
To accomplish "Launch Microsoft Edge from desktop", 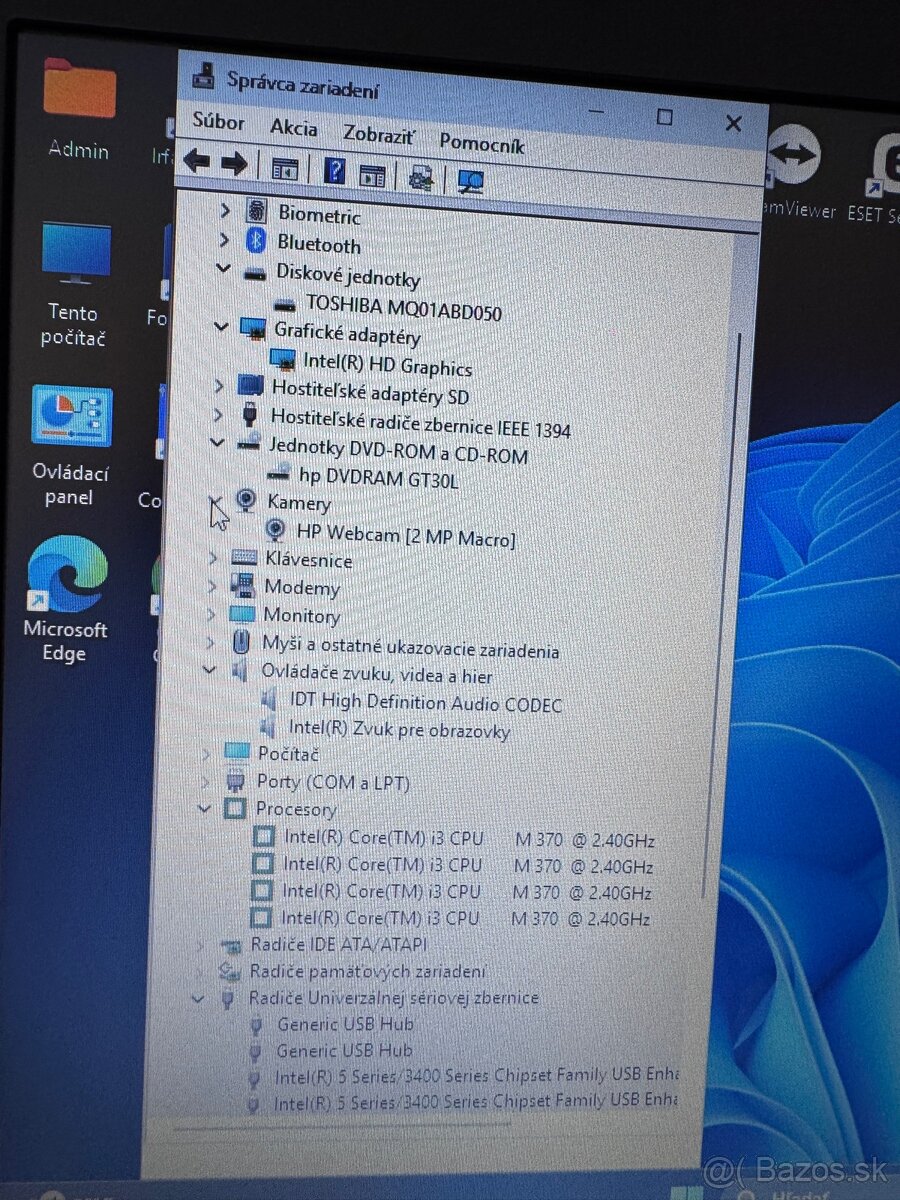I will pos(66,600).
